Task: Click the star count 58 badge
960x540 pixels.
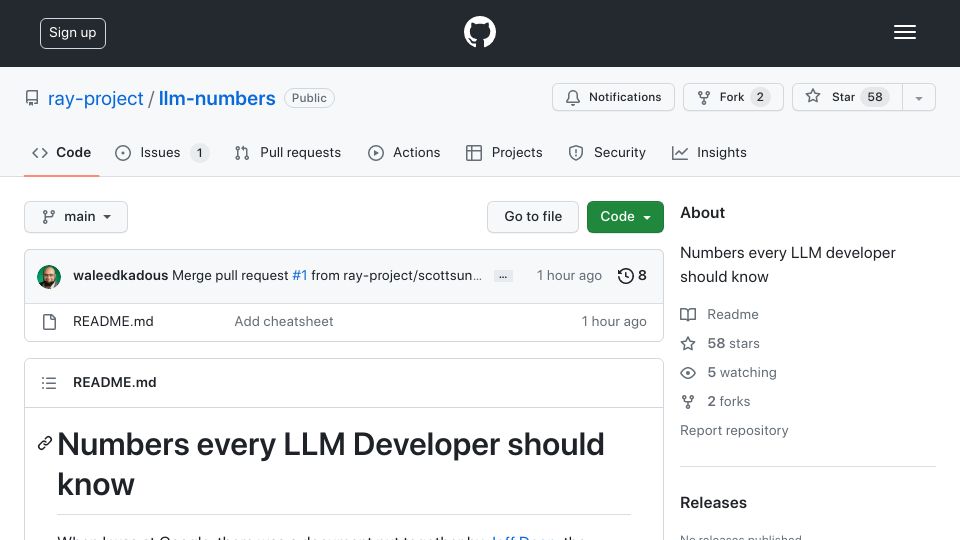Action: click(x=875, y=97)
